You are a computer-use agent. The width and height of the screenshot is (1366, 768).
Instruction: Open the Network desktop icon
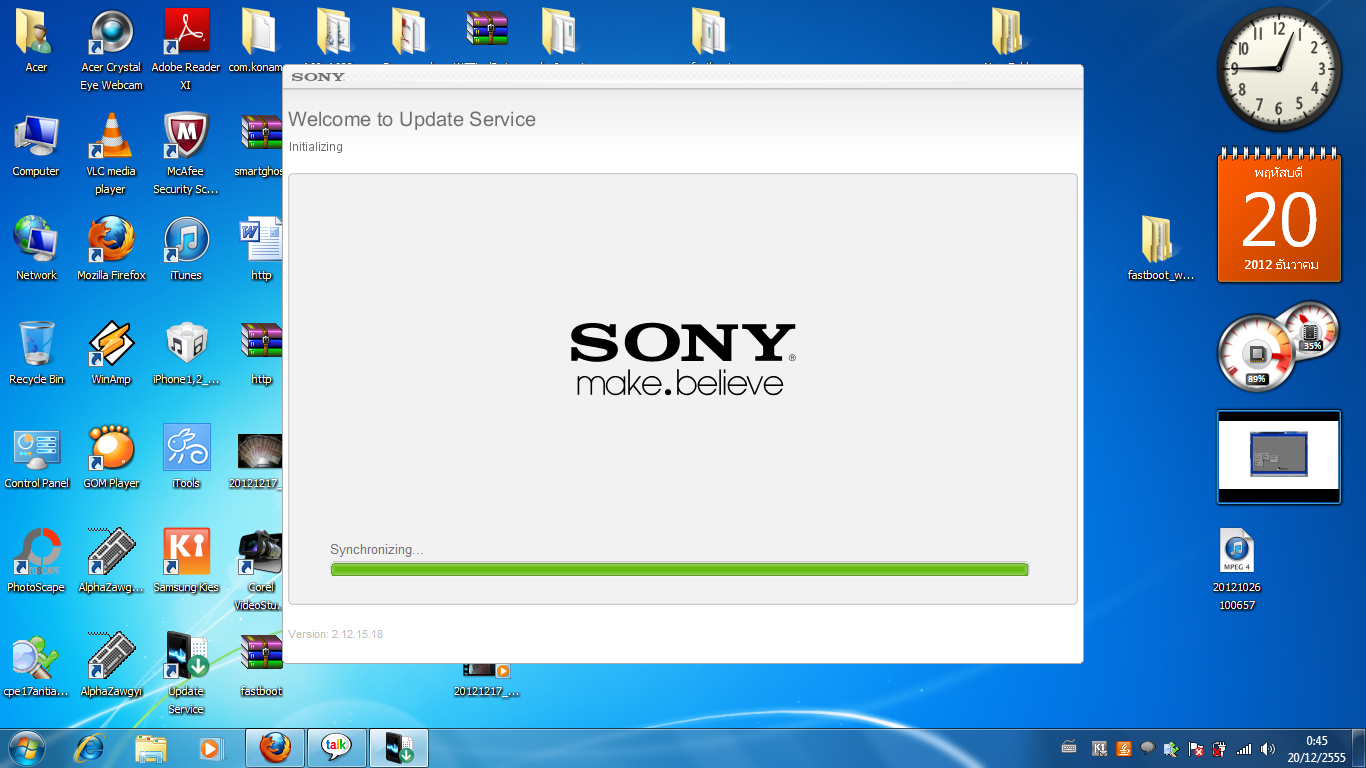pyautogui.click(x=36, y=248)
